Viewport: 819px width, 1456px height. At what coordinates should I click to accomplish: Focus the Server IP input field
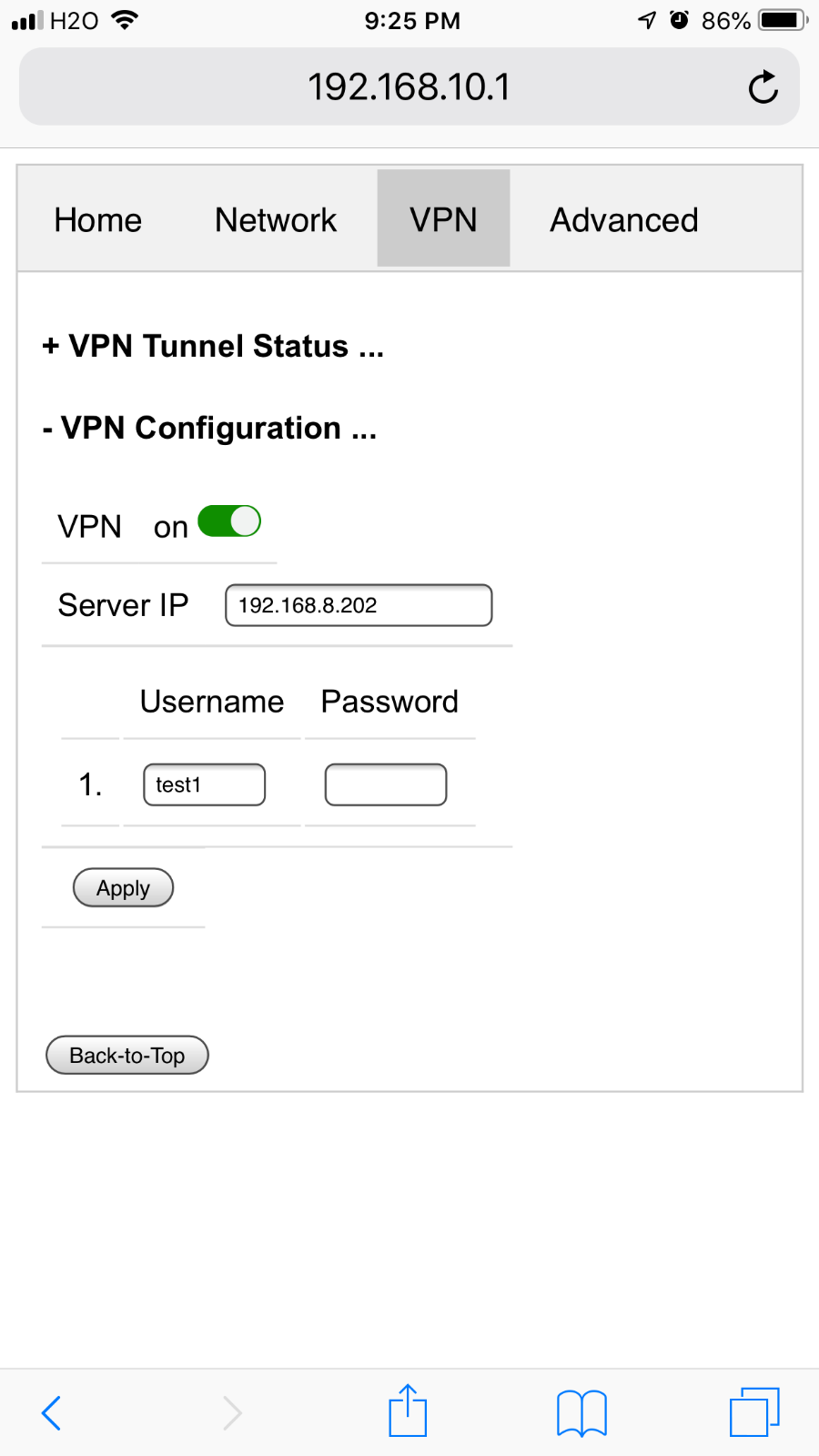click(359, 605)
